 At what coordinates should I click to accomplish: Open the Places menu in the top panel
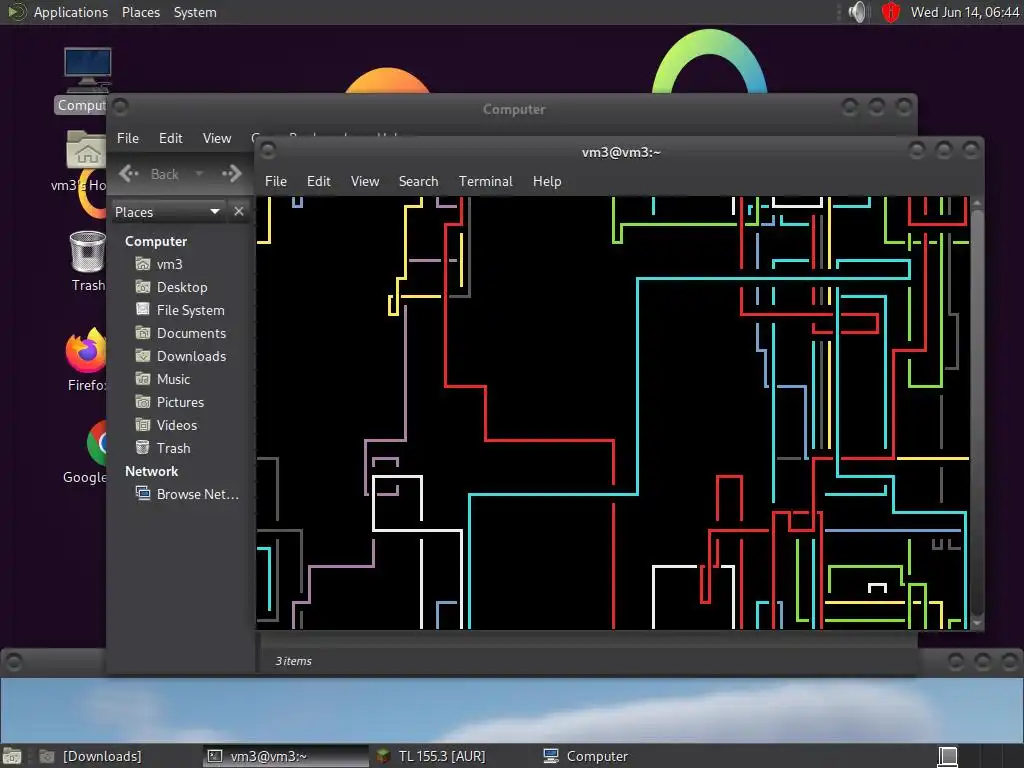pyautogui.click(x=141, y=12)
